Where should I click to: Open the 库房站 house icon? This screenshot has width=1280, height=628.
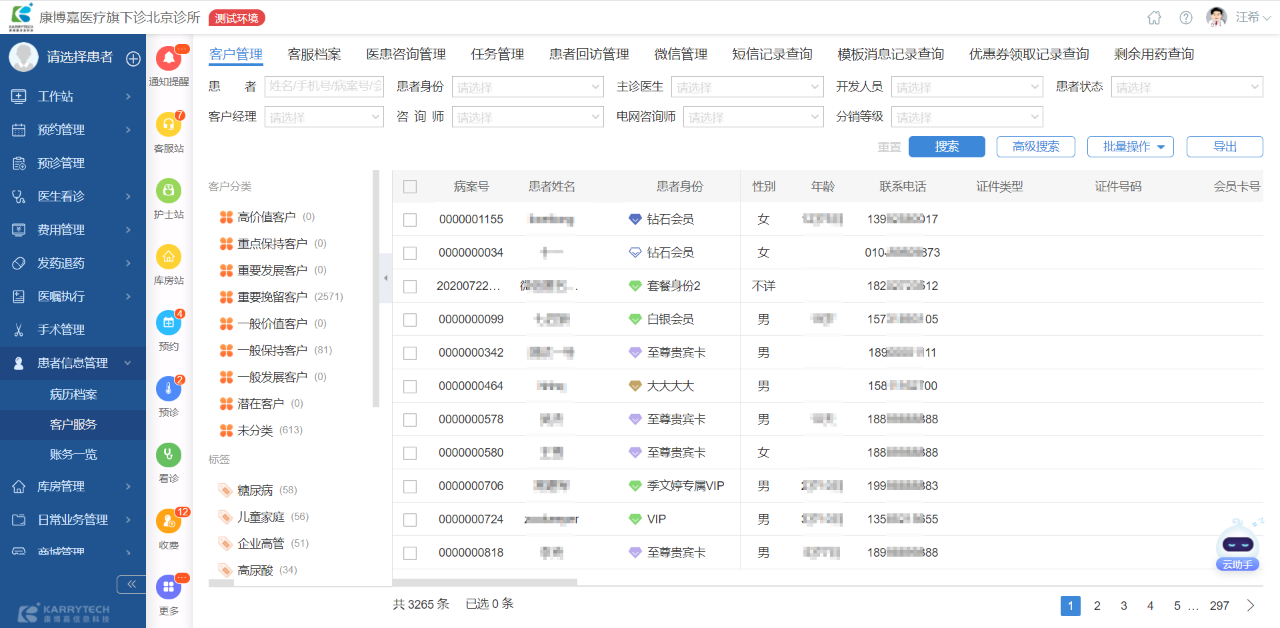(x=168, y=257)
